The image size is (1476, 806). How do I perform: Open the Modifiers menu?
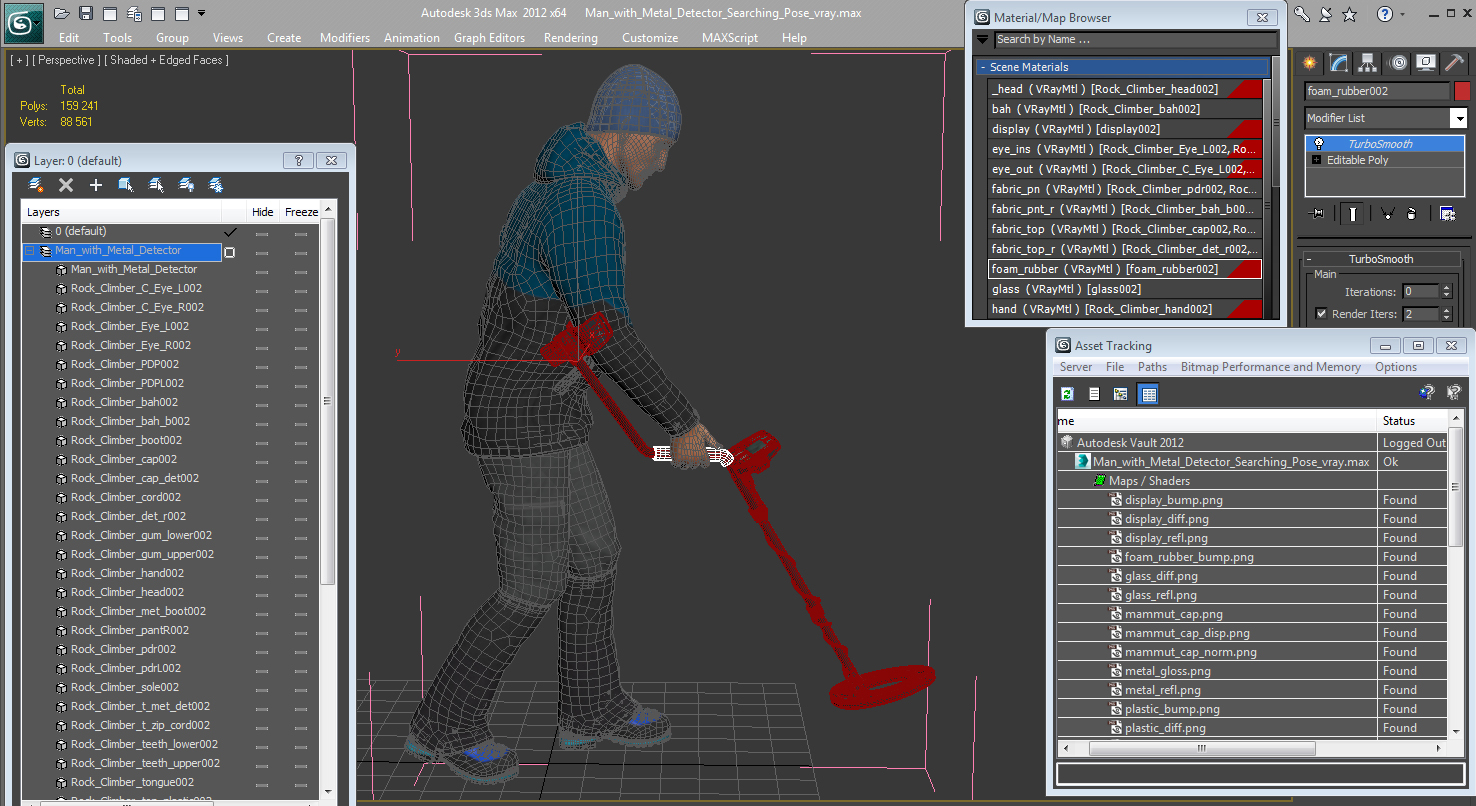tap(345, 38)
